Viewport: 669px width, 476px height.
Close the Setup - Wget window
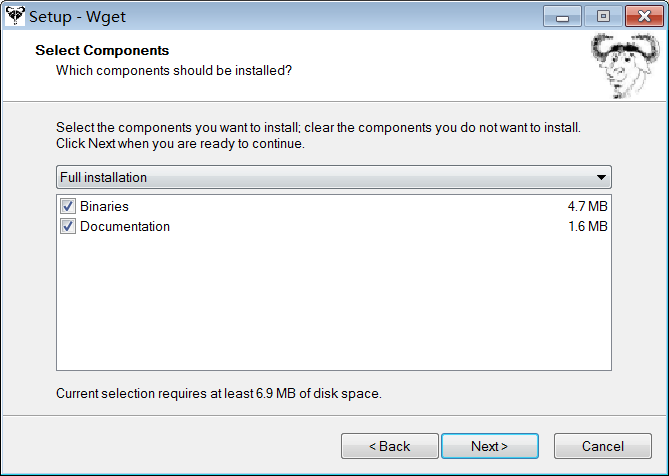pyautogui.click(x=644, y=17)
